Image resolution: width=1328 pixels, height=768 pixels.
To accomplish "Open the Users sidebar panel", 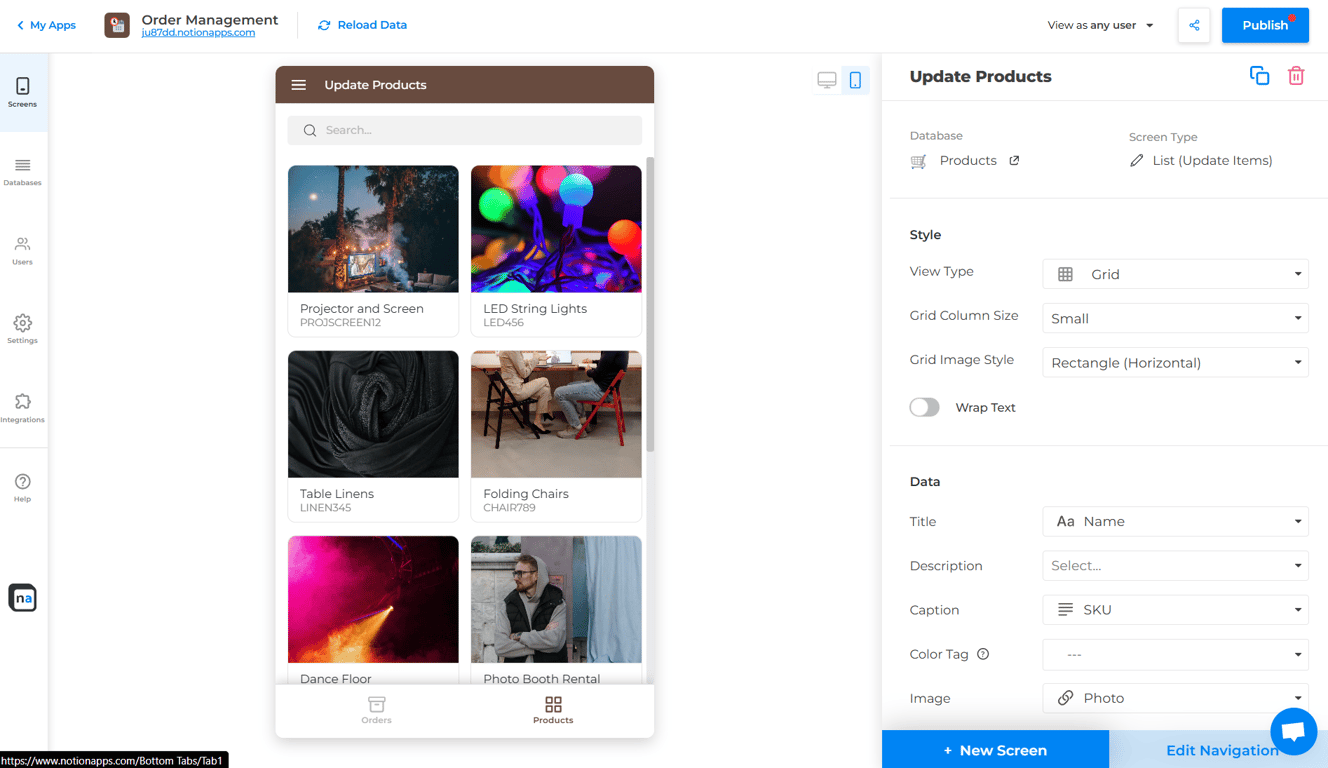I will pyautogui.click(x=23, y=250).
